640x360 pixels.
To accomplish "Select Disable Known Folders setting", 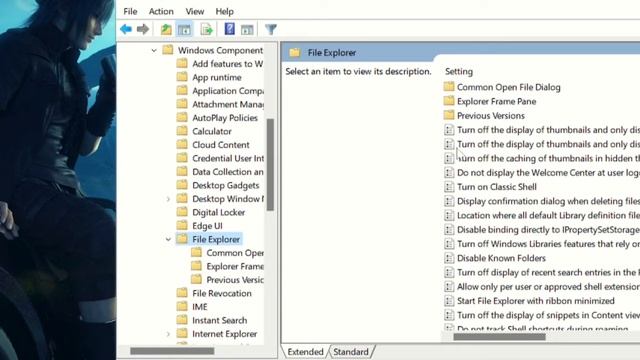I will click(495, 258).
